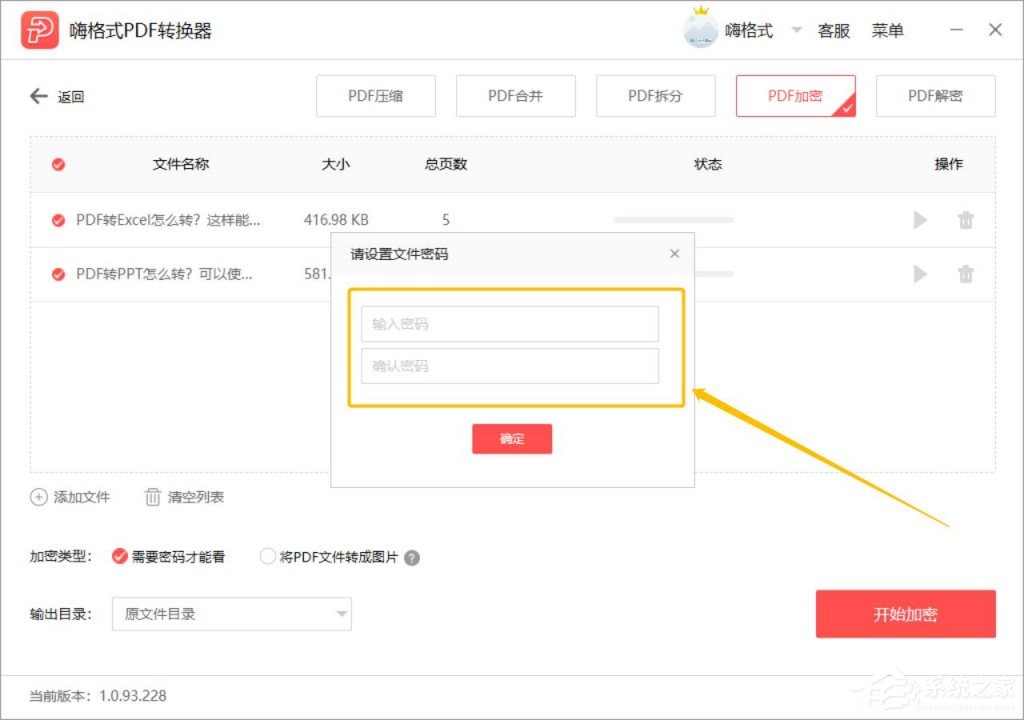The height and width of the screenshot is (720, 1024).
Task: Click the 开始加密 start encryption button
Action: point(905,614)
